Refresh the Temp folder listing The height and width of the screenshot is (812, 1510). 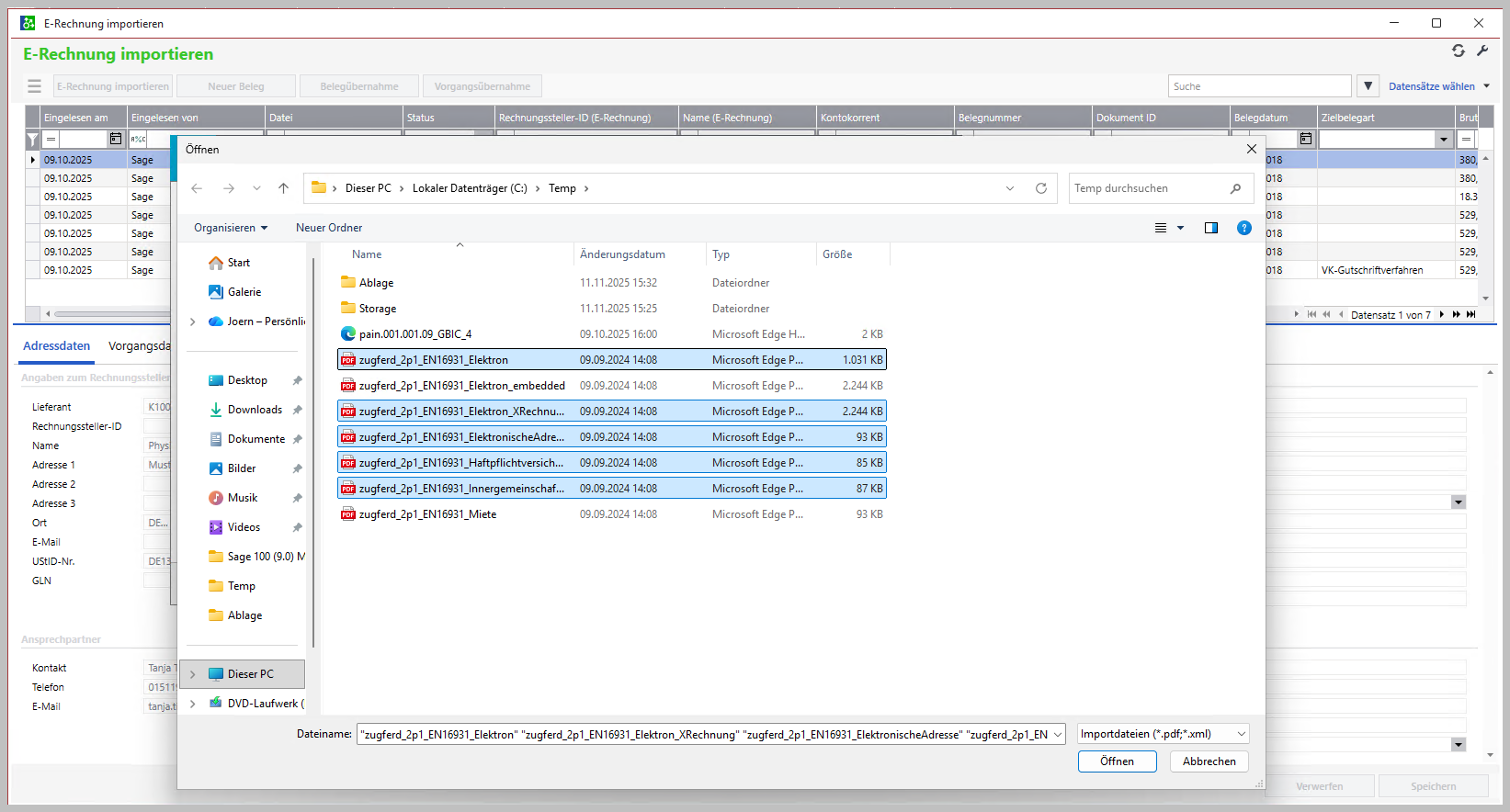[x=1040, y=188]
